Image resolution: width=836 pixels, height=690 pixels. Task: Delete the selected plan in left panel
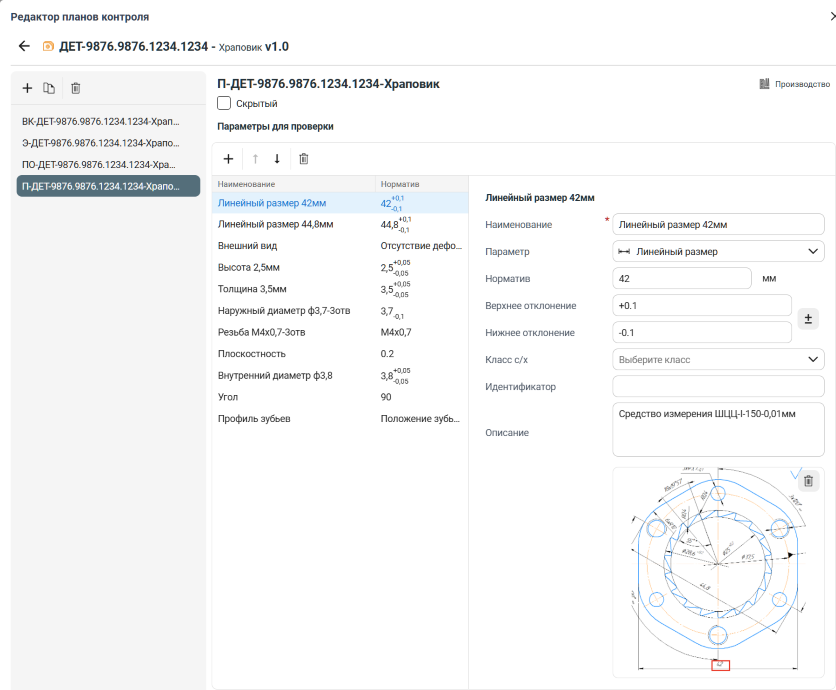coord(75,88)
